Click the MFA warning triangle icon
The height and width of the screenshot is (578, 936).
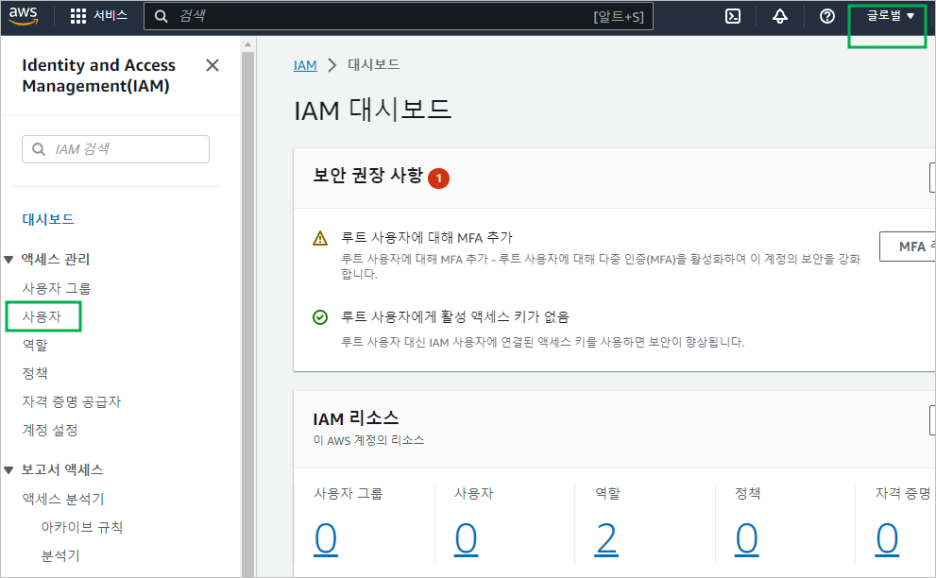pyautogui.click(x=320, y=238)
